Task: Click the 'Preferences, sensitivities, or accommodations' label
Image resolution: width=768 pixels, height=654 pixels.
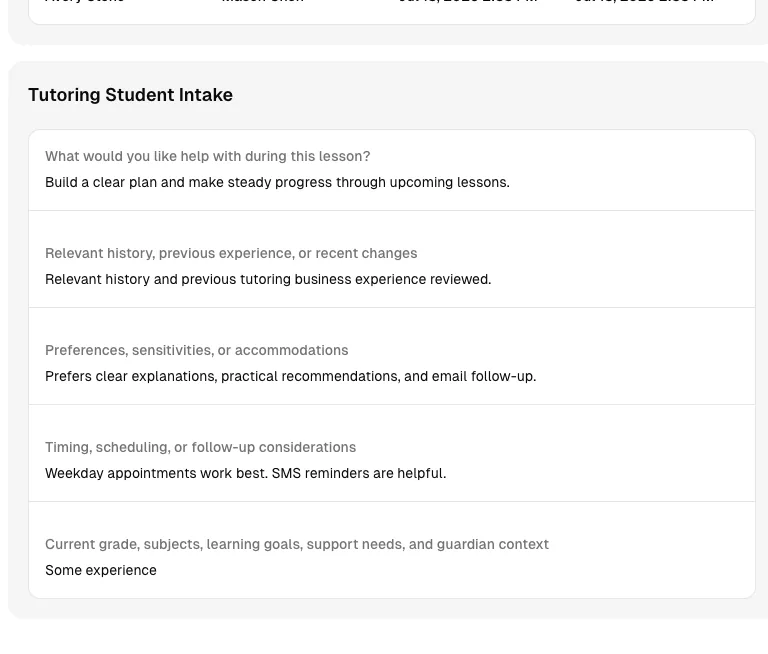Action: coord(196,350)
